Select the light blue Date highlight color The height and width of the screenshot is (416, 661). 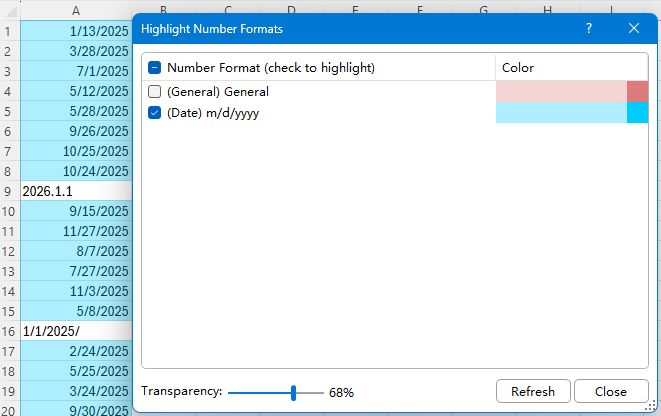pyautogui.click(x=560, y=113)
